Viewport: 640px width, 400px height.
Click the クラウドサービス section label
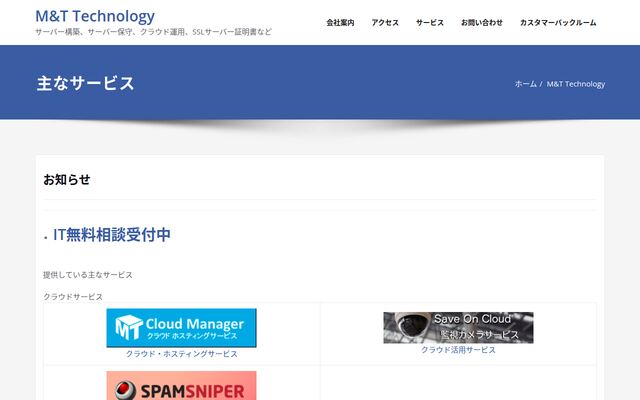click(x=73, y=297)
